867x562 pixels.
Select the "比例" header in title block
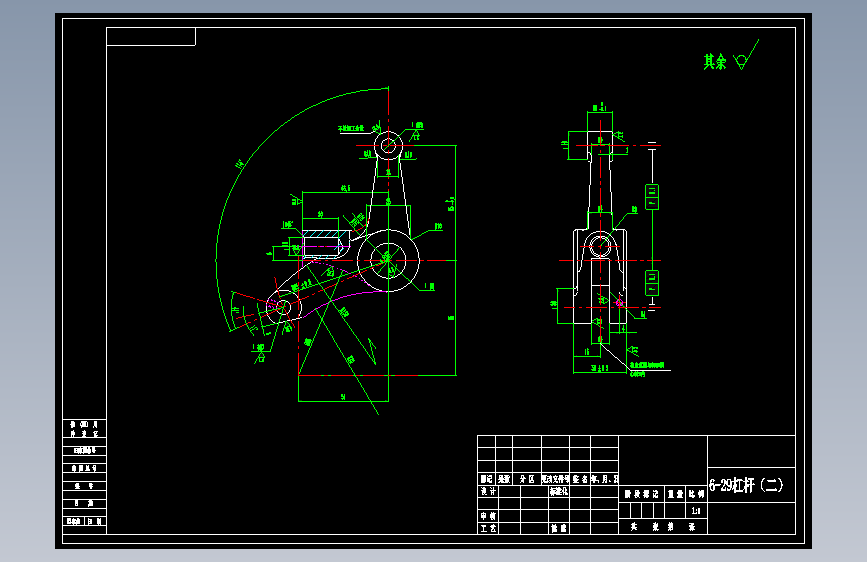click(x=697, y=494)
